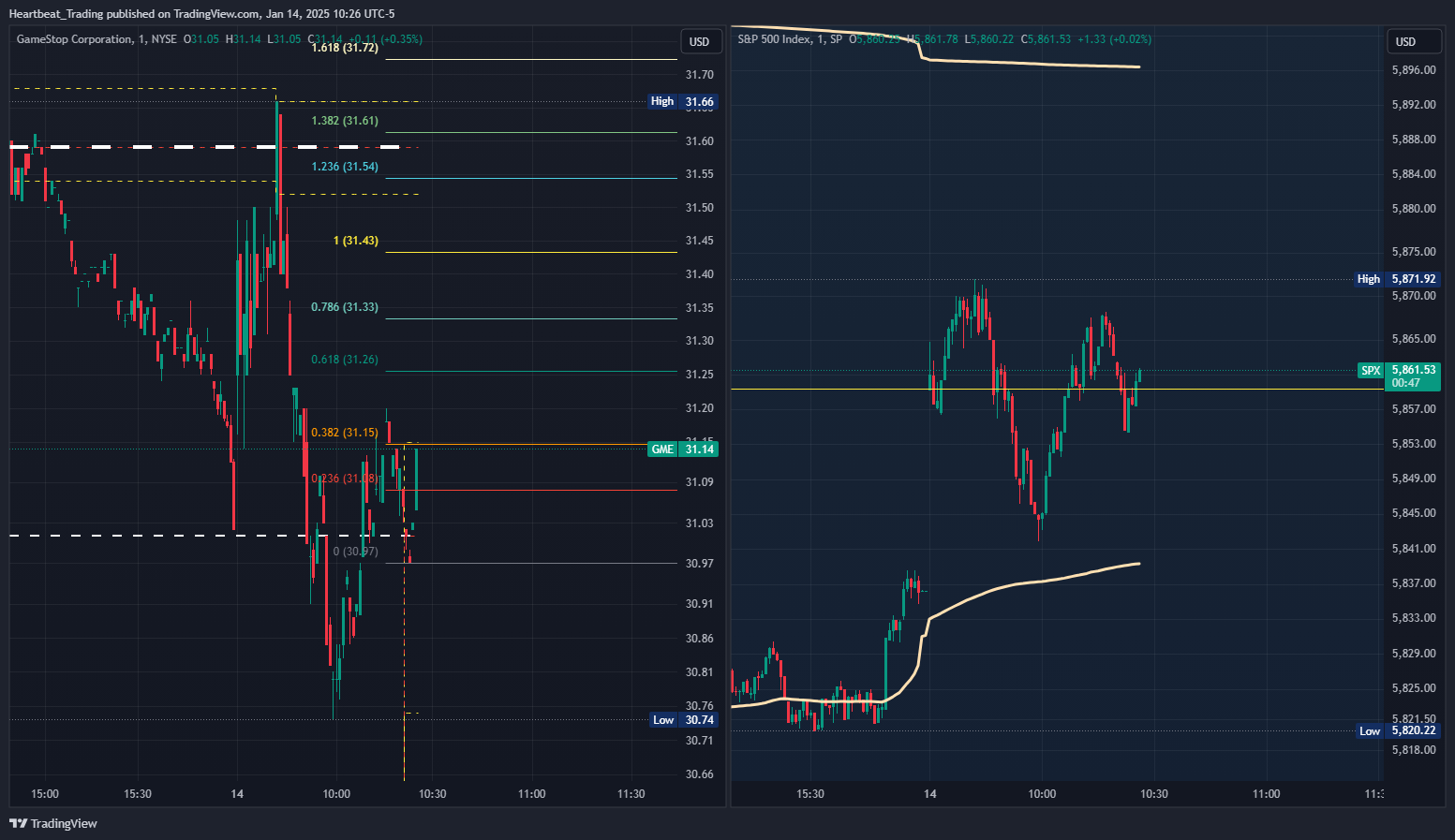Click 31.70 on the GameStop price axis

click(700, 75)
